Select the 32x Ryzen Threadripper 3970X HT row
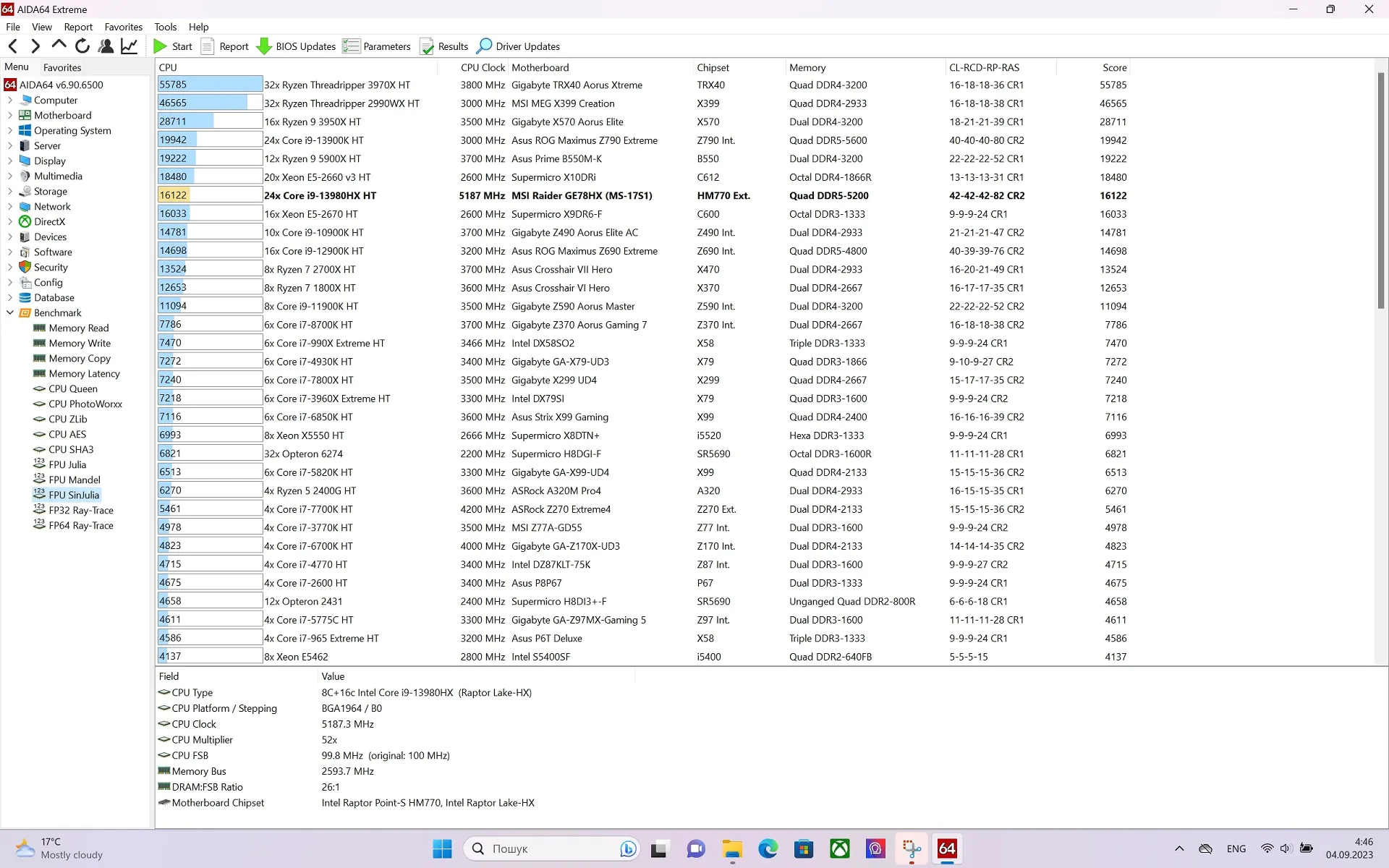The image size is (1389, 868). [x=642, y=85]
